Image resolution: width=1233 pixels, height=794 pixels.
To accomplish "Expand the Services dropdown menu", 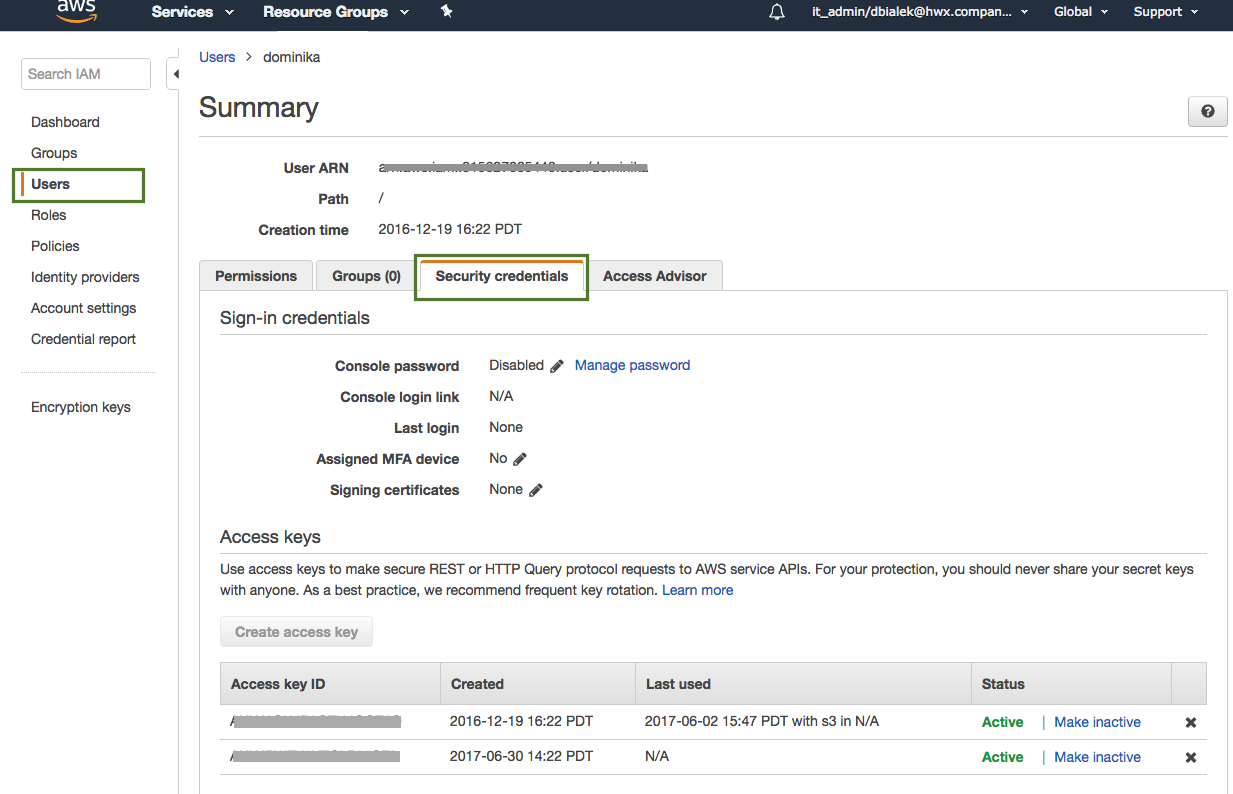I will [192, 12].
